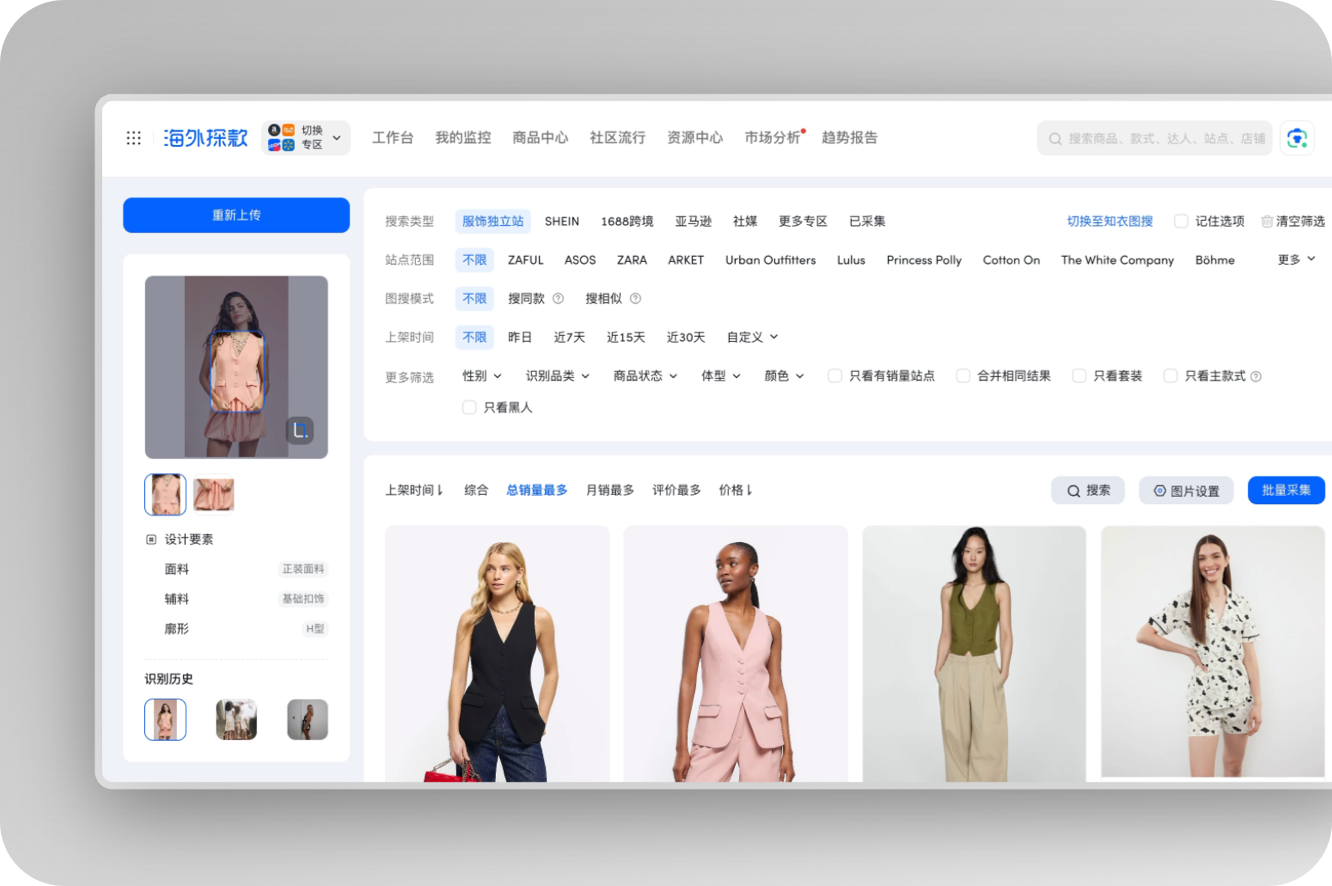Expand the 性别 filter dropdown

point(482,376)
